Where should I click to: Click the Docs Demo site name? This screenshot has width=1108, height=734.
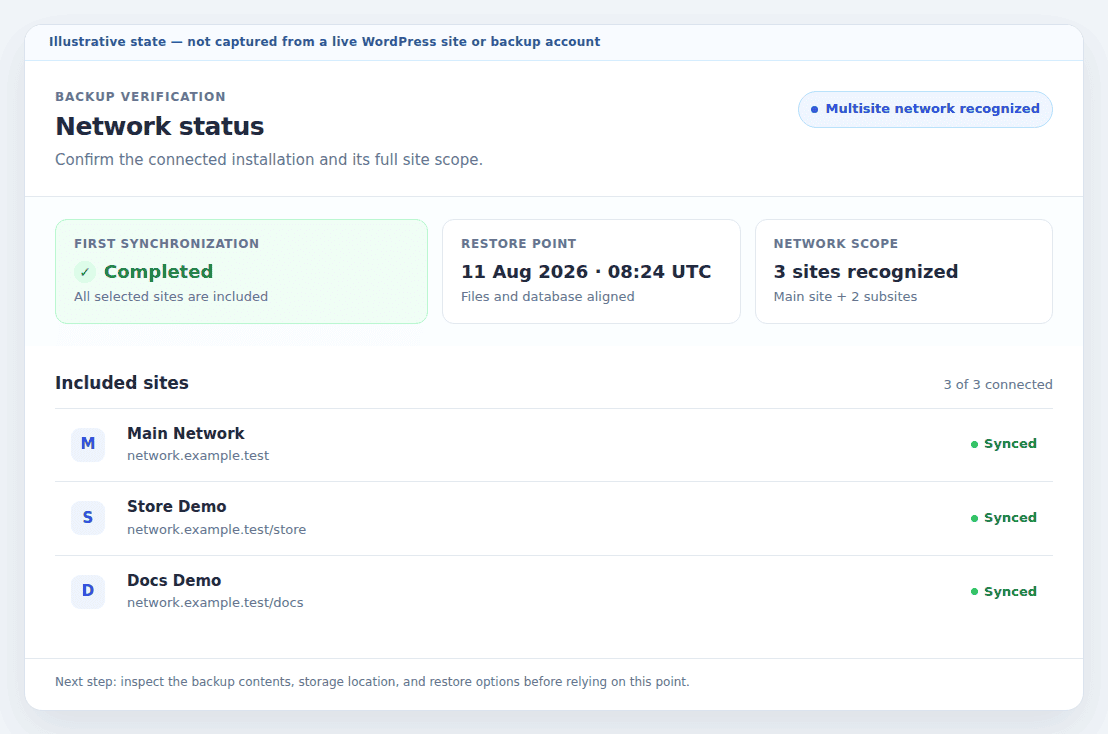174,580
